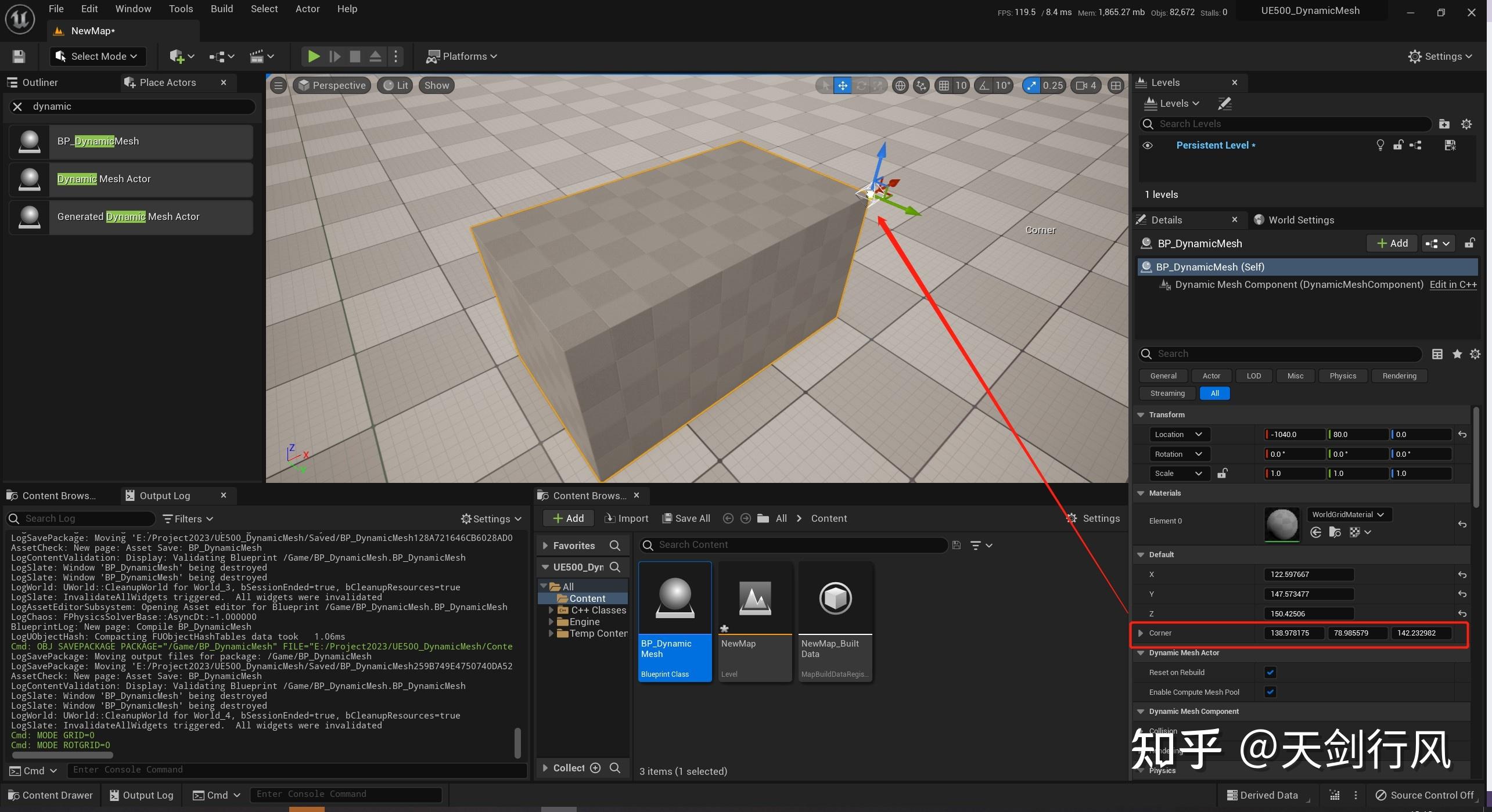Open the Select Mode dropdown
The height and width of the screenshot is (812, 1492).
coord(98,56)
